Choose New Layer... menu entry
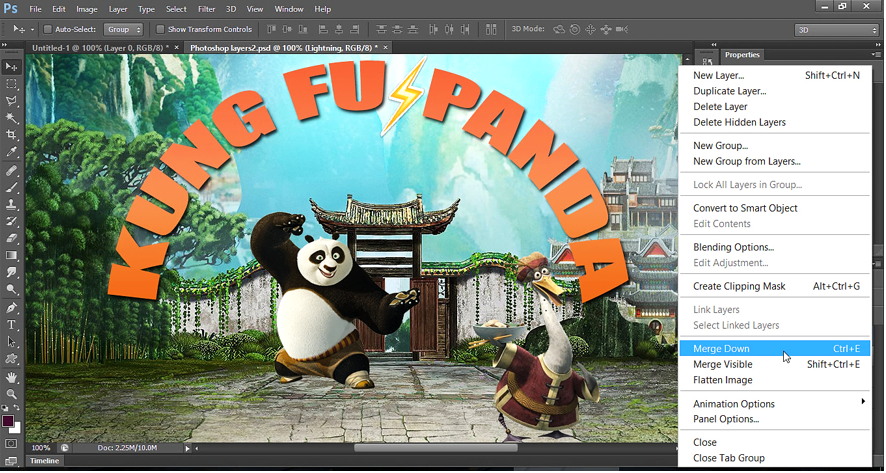The image size is (886, 473). point(775,75)
